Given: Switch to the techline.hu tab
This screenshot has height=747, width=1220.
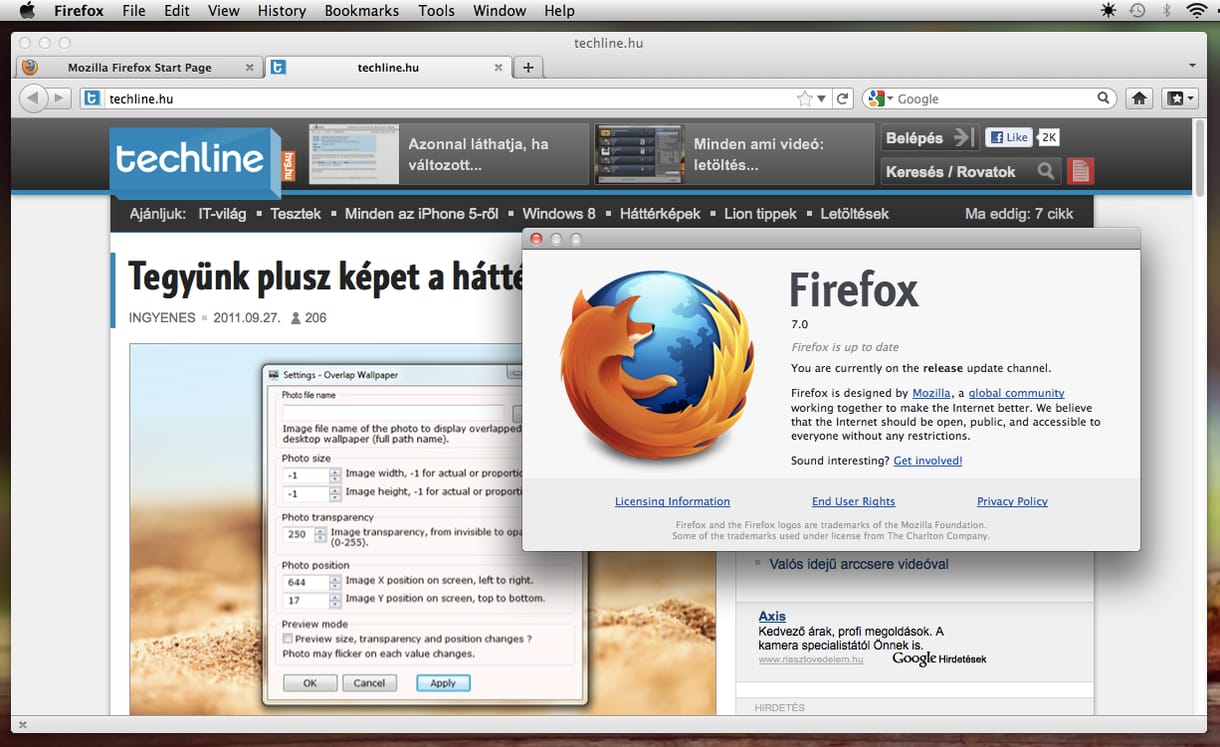Looking at the screenshot, I should point(388,68).
